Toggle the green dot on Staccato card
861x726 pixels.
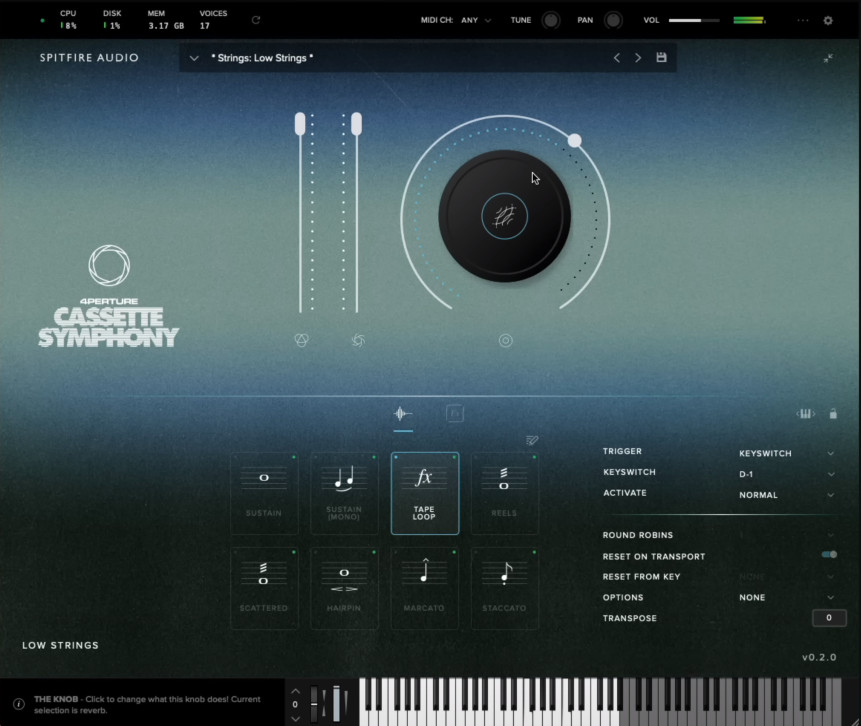pyautogui.click(x=534, y=552)
